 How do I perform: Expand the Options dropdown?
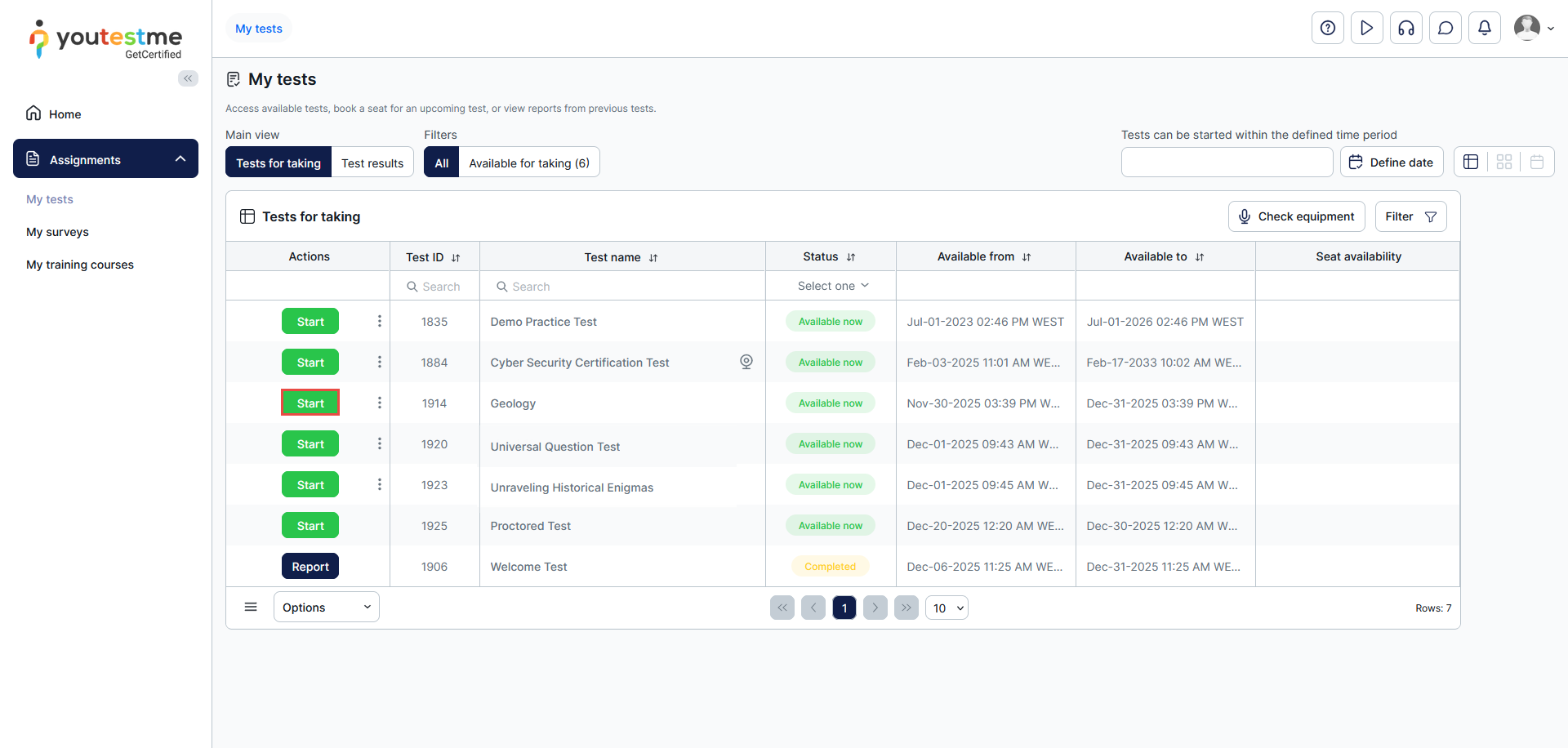326,608
